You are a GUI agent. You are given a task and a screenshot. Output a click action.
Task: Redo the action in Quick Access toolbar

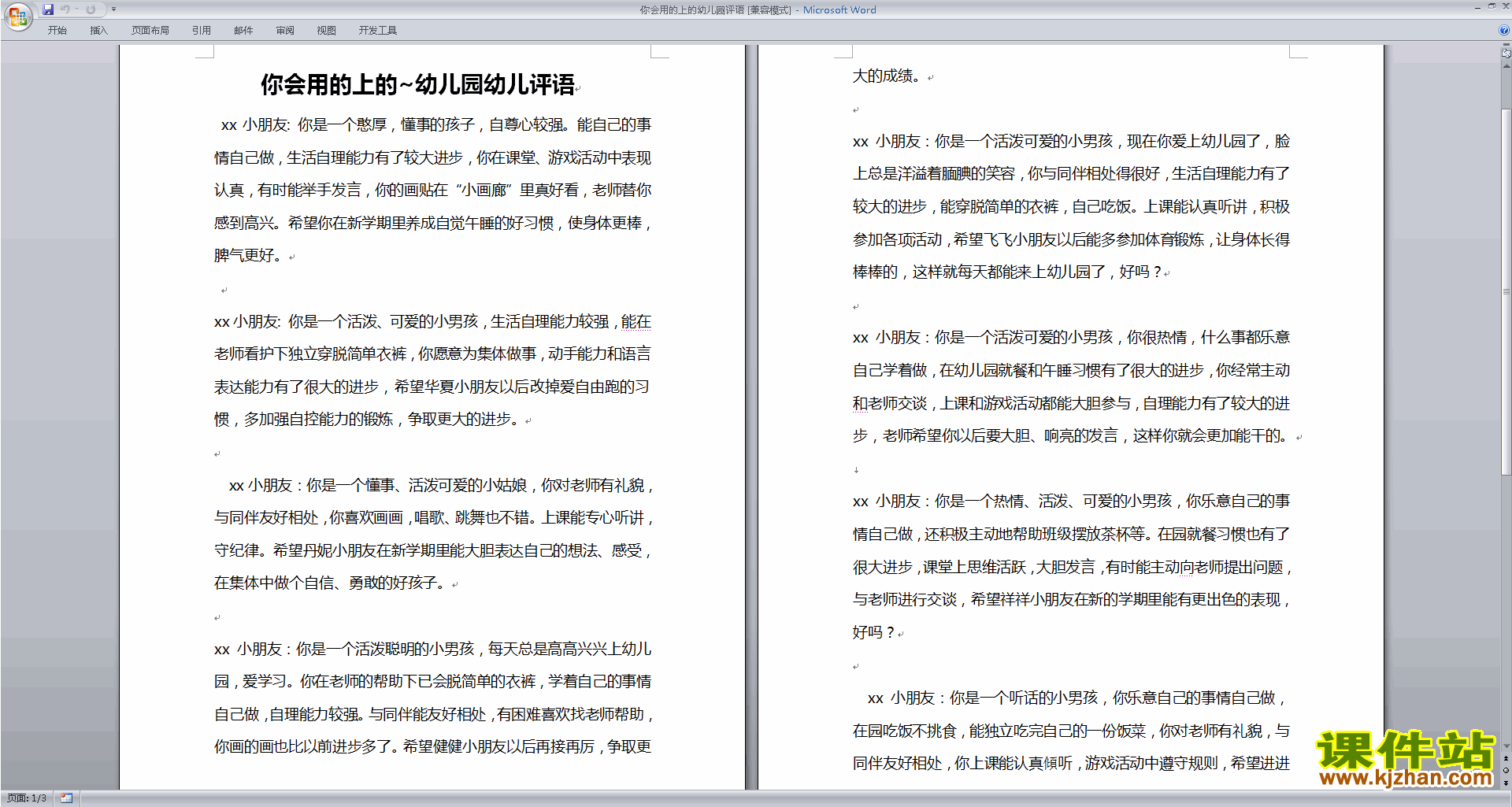click(91, 9)
